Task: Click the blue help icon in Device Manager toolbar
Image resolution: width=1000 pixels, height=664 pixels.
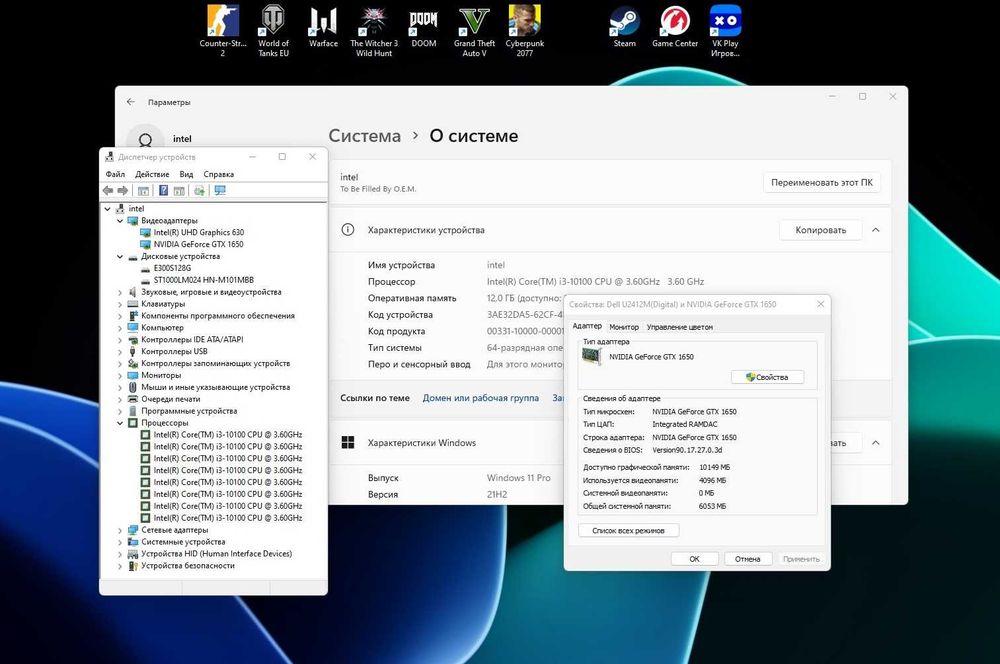Action: (162, 191)
